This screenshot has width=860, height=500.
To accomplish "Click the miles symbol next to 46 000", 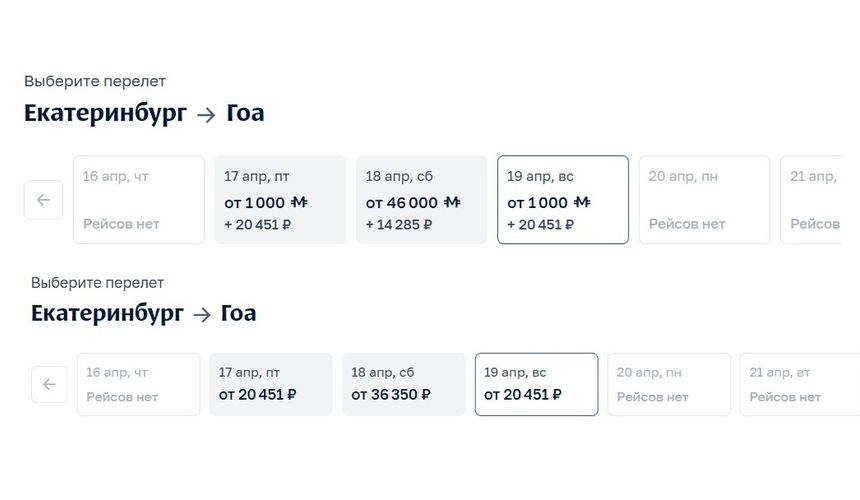I will click(451, 202).
